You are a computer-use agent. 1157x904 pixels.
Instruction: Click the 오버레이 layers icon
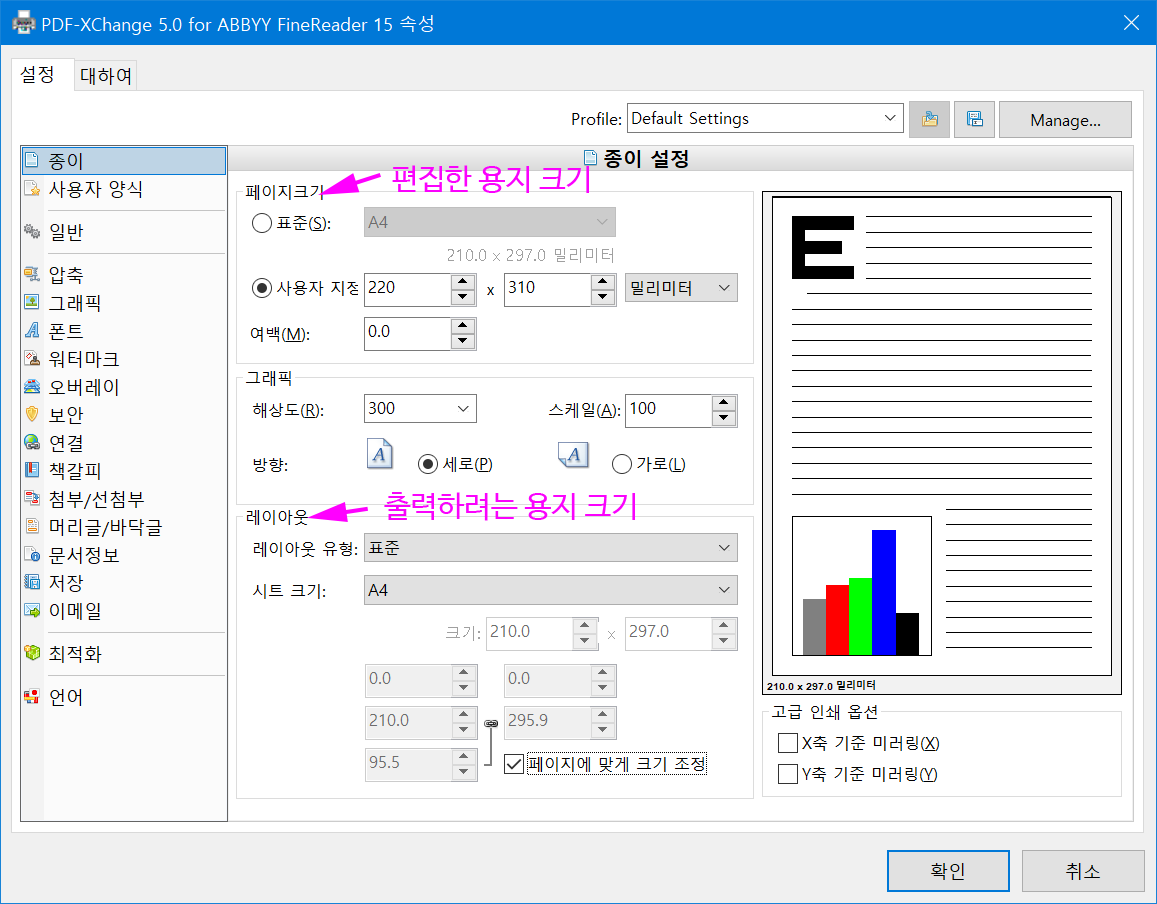32,386
